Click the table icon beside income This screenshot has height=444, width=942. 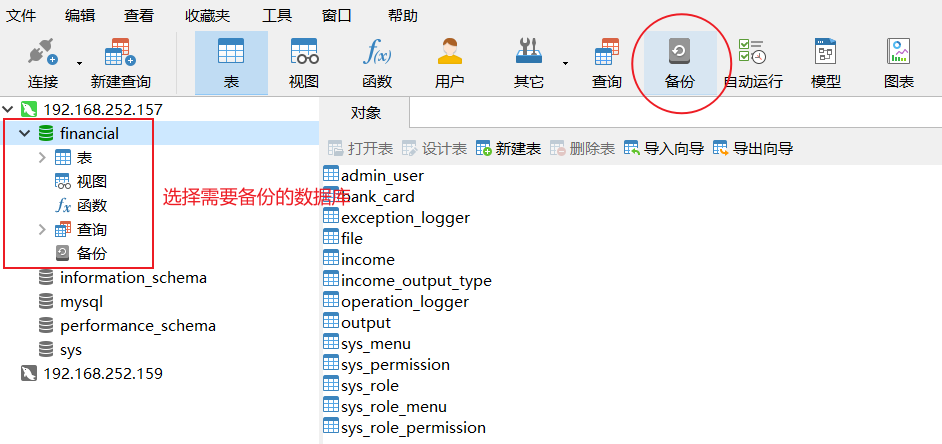331,258
